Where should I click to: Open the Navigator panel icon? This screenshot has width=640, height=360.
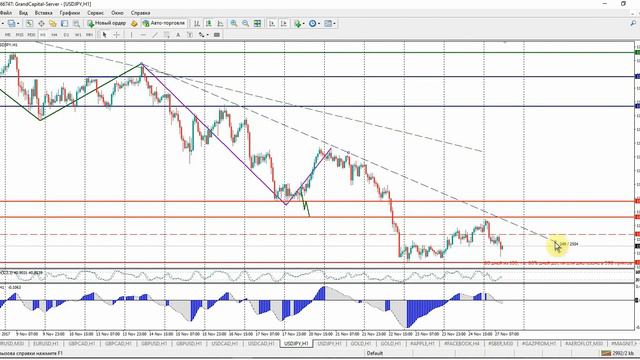click(x=53, y=24)
